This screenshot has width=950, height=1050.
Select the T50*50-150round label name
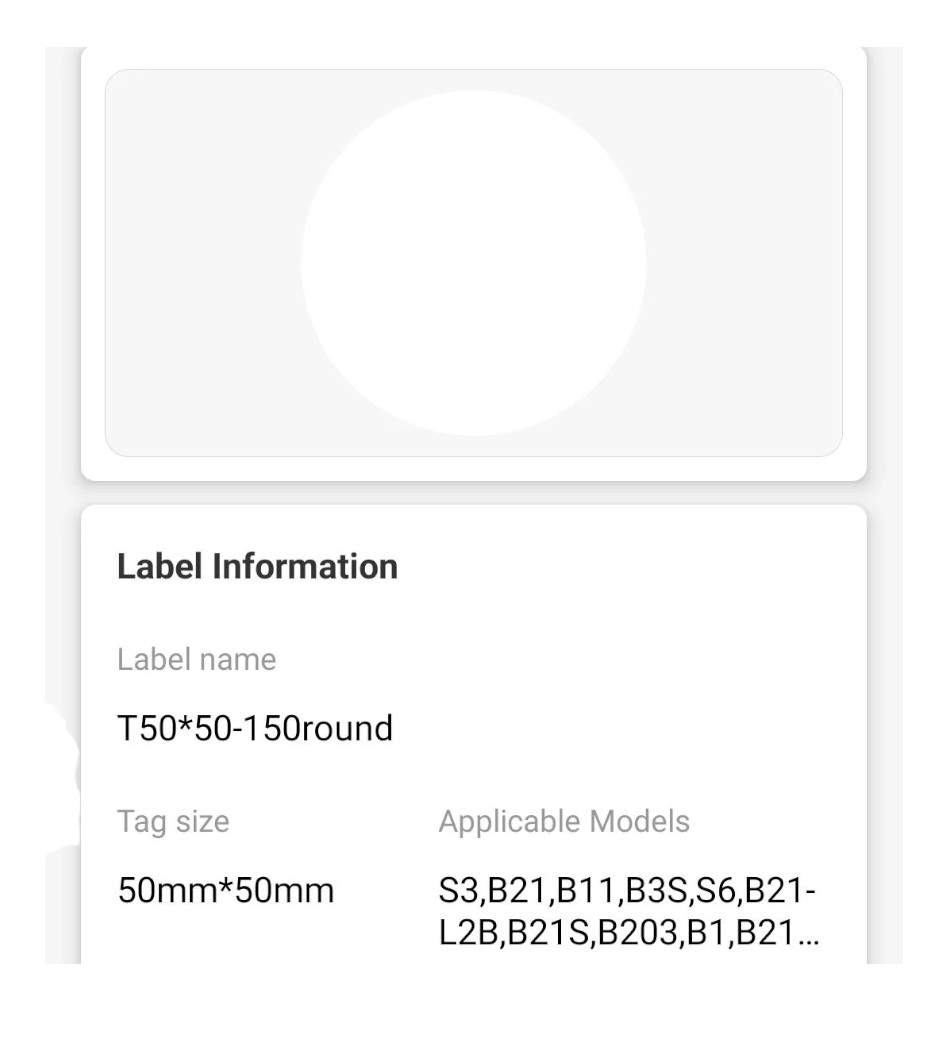(x=255, y=728)
